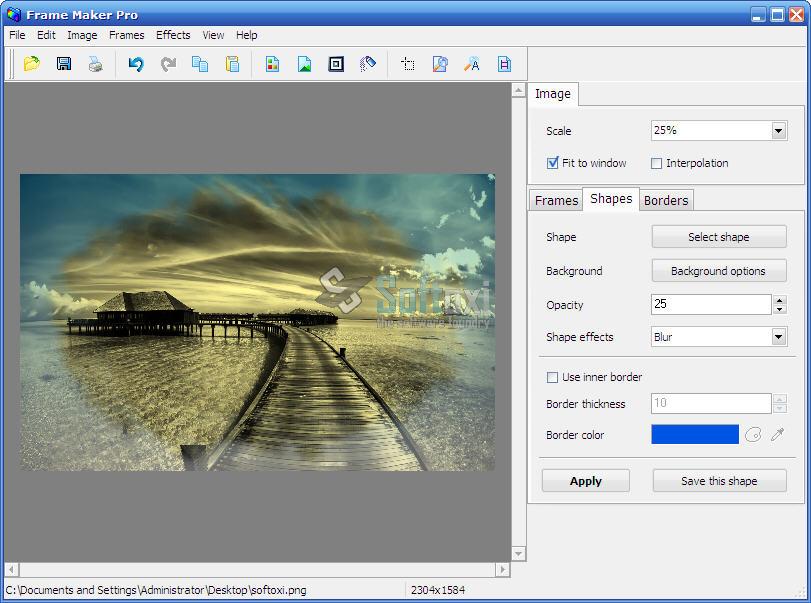811x603 pixels.
Task: Select the Undo arrow icon
Action: point(136,64)
